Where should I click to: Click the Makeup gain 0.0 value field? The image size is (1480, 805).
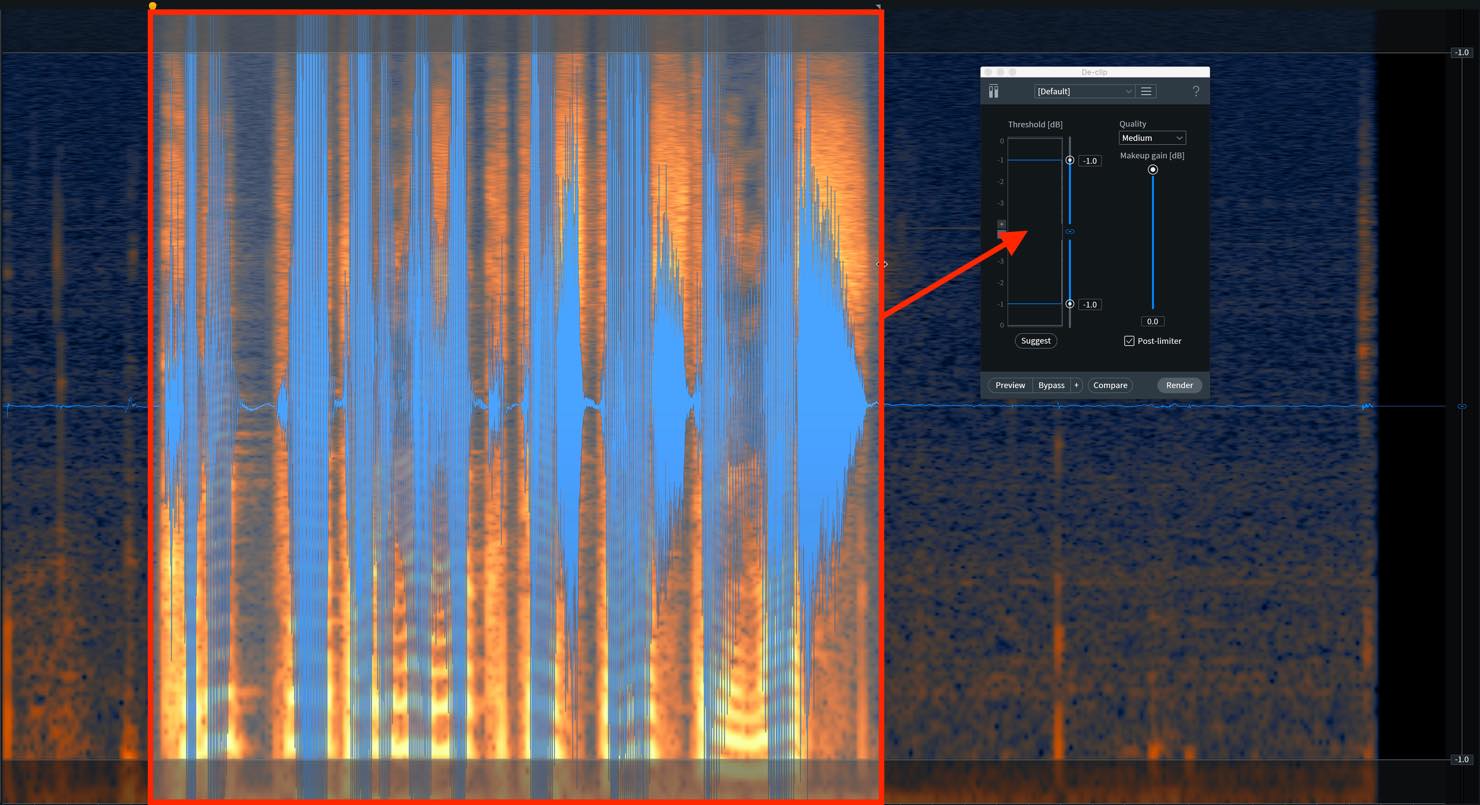(1153, 321)
